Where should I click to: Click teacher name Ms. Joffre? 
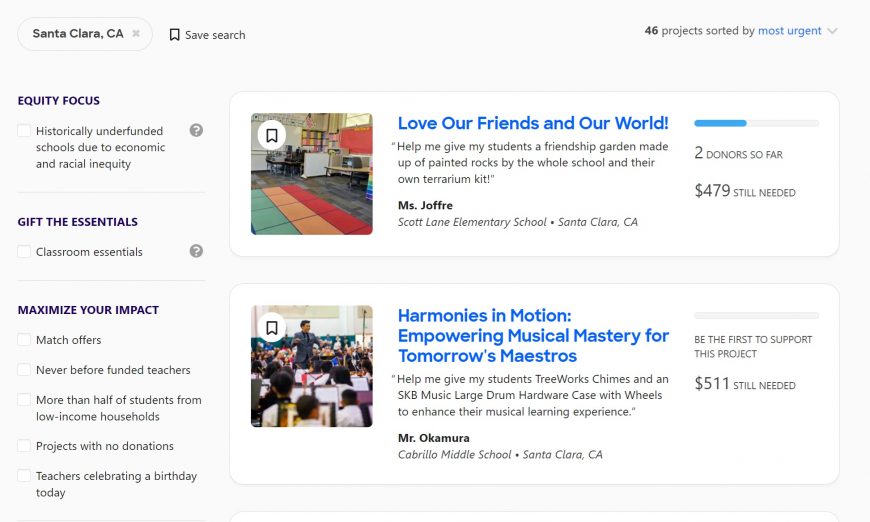pyautogui.click(x=425, y=205)
